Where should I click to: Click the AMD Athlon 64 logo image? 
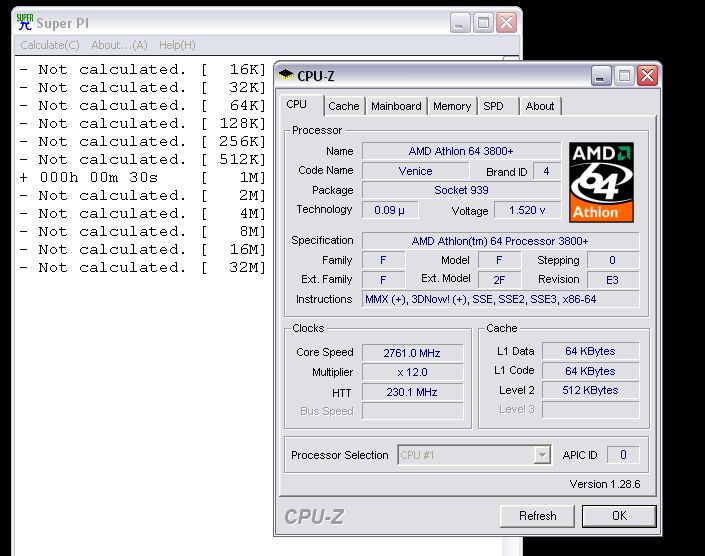tap(601, 182)
